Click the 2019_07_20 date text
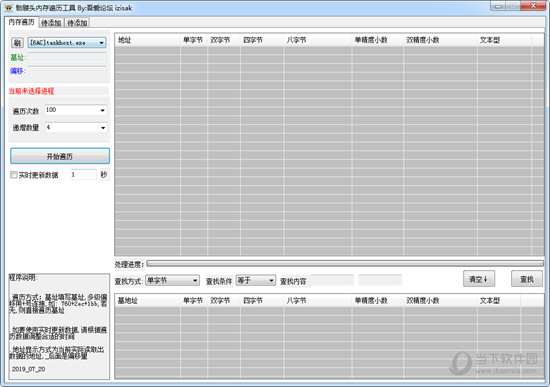 pyautogui.click(x=28, y=369)
